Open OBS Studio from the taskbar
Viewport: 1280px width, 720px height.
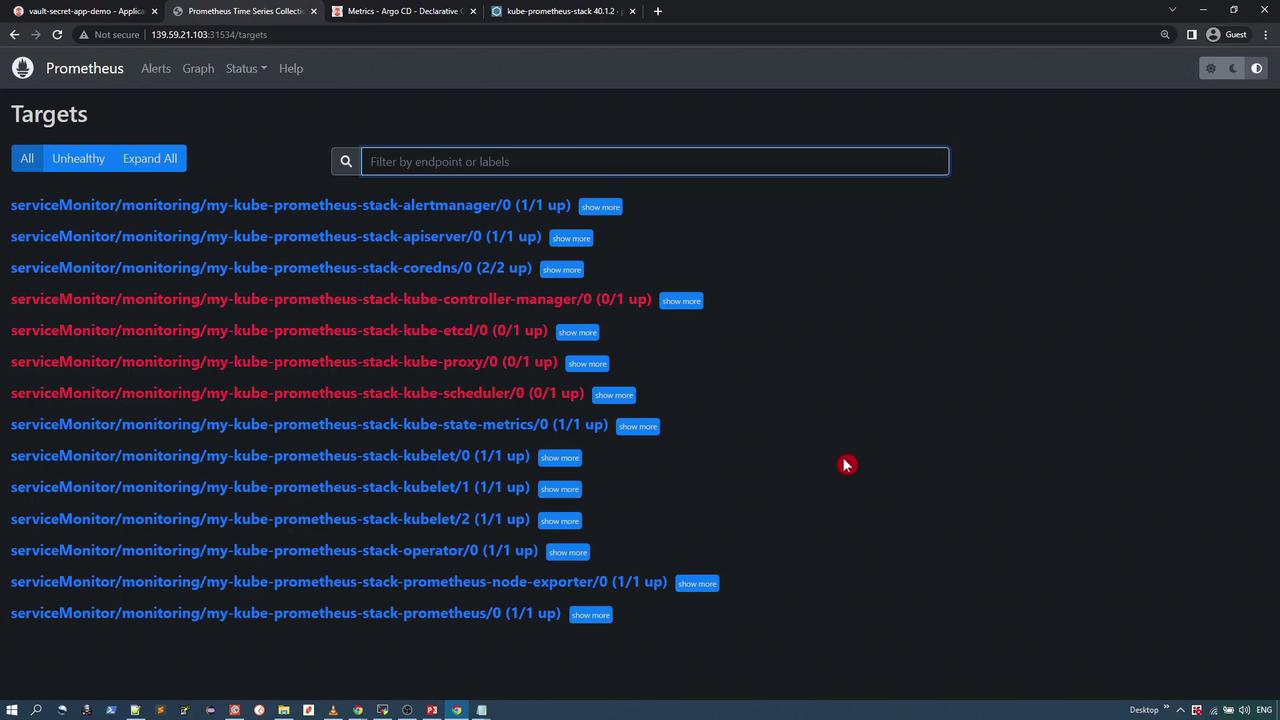pyautogui.click(x=407, y=710)
